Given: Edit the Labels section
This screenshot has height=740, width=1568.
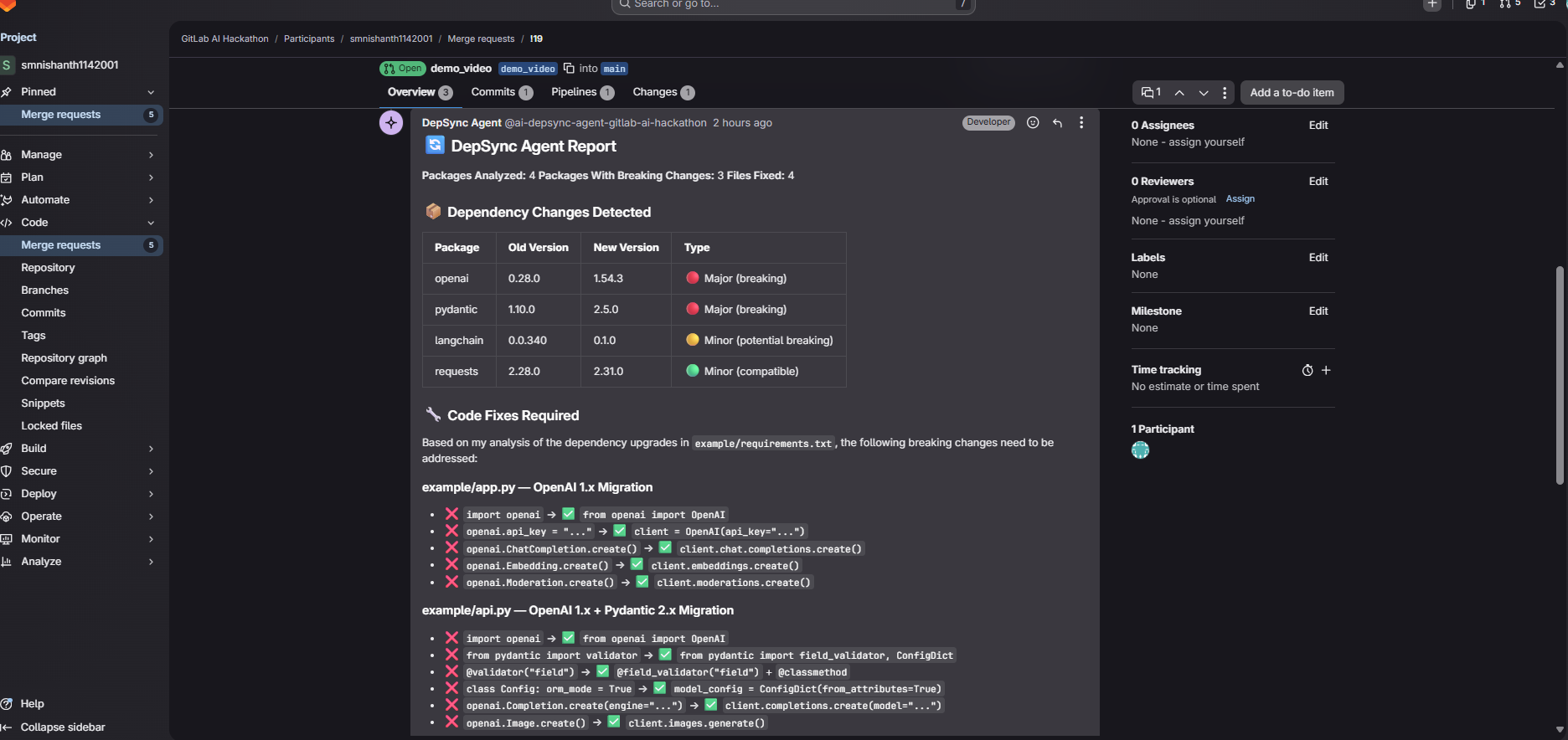Looking at the screenshot, I should (x=1318, y=258).
